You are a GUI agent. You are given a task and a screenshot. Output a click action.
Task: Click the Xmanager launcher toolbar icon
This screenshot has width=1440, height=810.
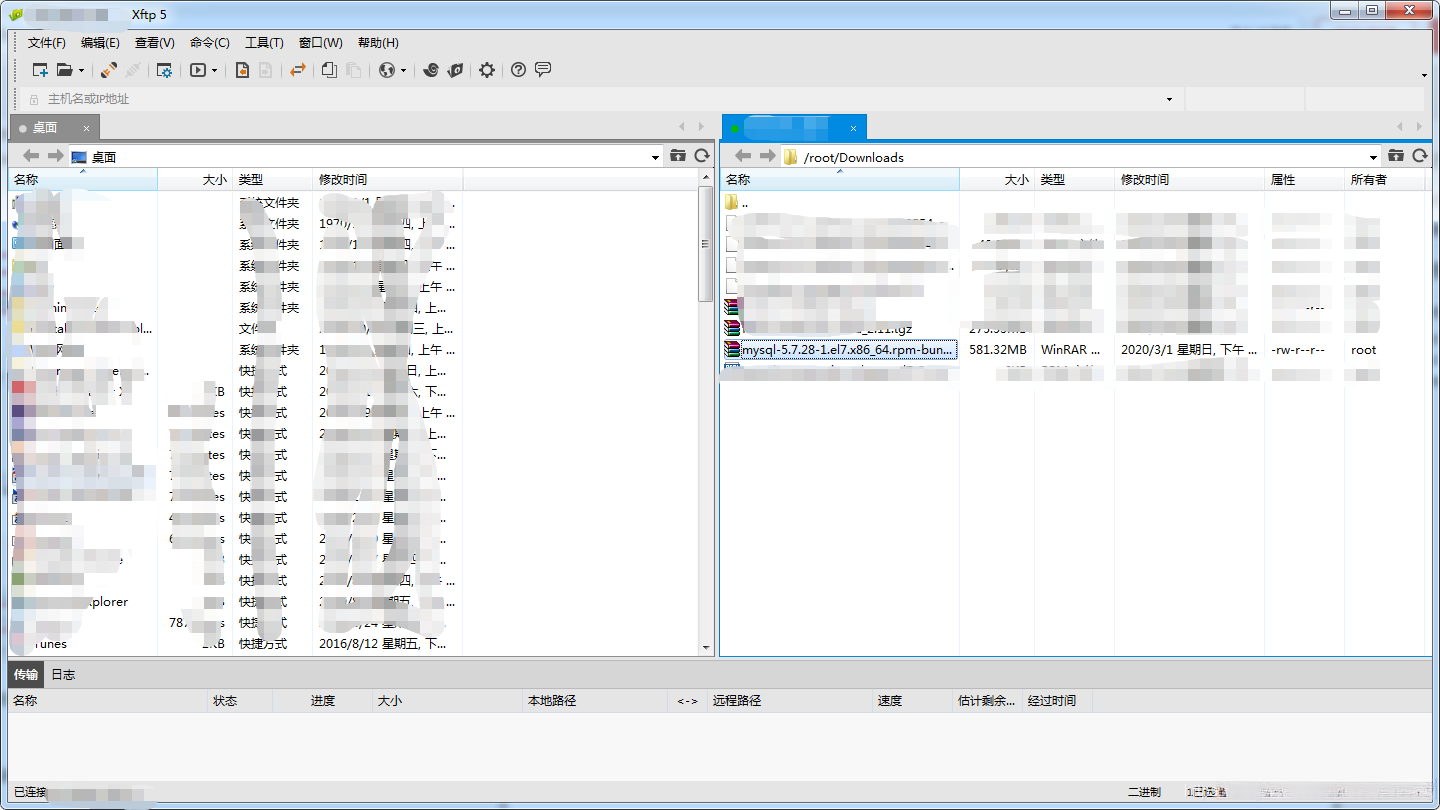click(x=455, y=70)
